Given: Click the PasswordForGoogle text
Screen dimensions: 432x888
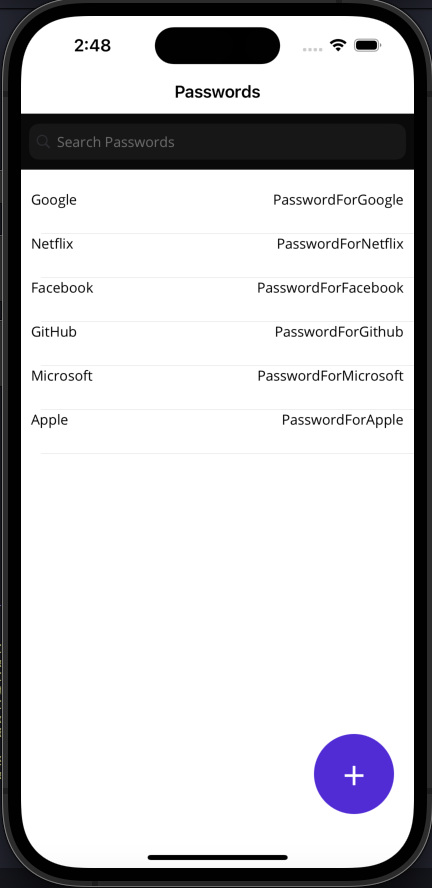Looking at the screenshot, I should tap(338, 200).
